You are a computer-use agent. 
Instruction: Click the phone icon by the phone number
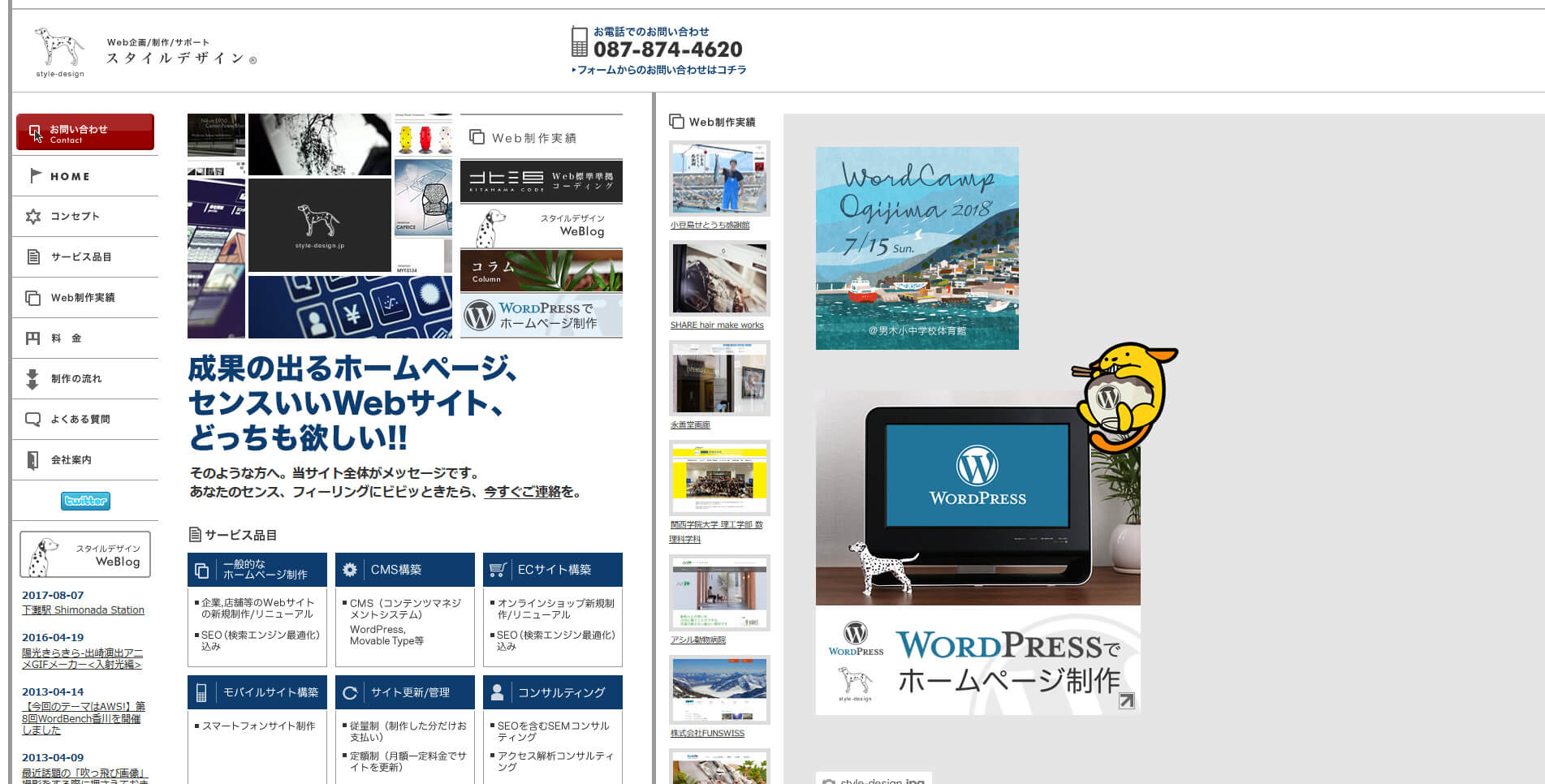[x=579, y=41]
